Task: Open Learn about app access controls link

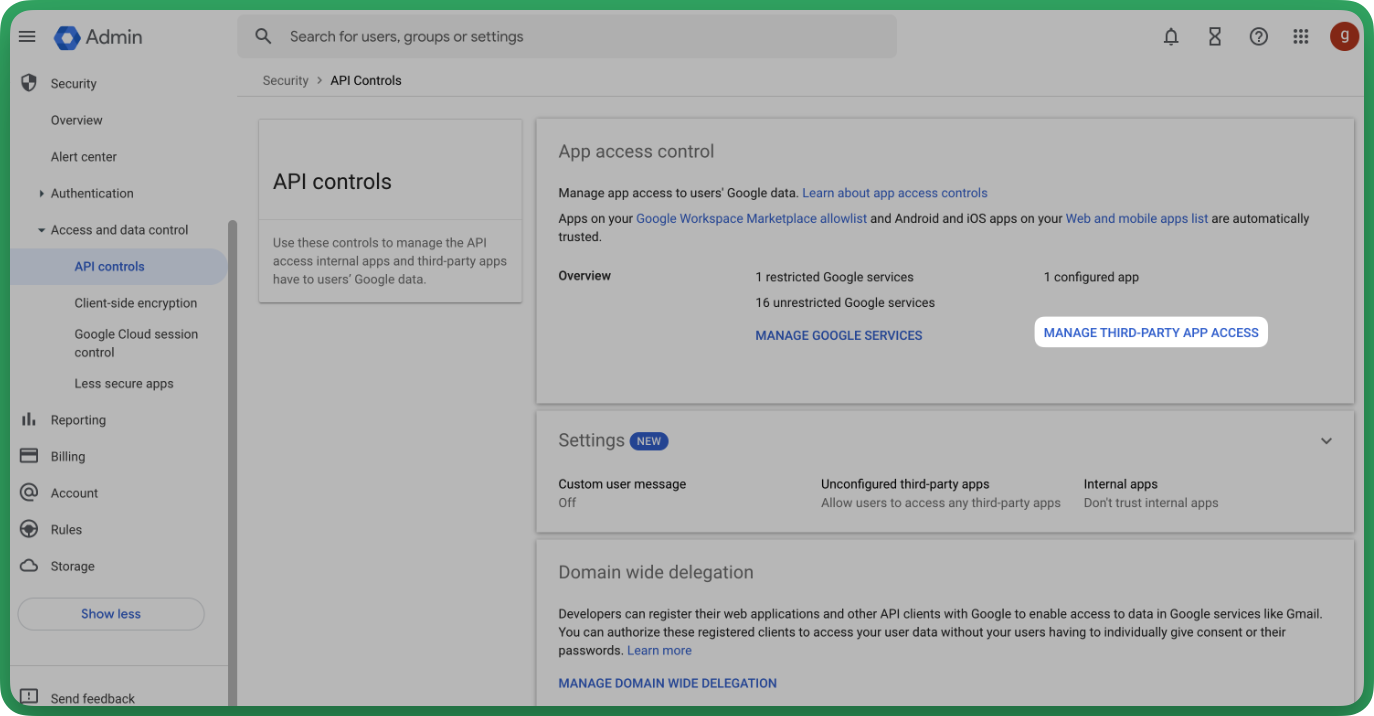Action: pos(895,193)
